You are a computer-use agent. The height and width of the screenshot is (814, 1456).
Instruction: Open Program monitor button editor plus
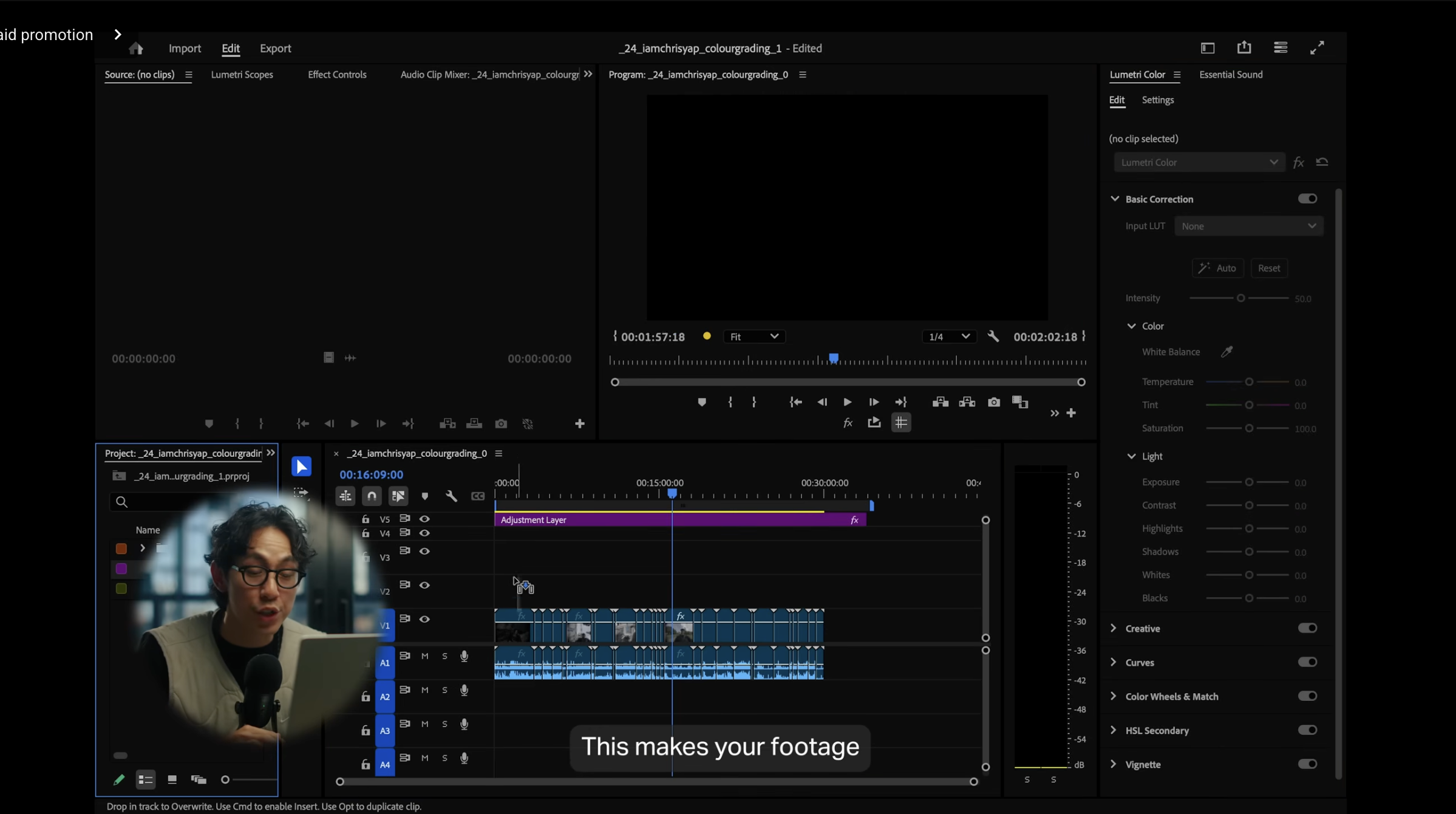1071,413
